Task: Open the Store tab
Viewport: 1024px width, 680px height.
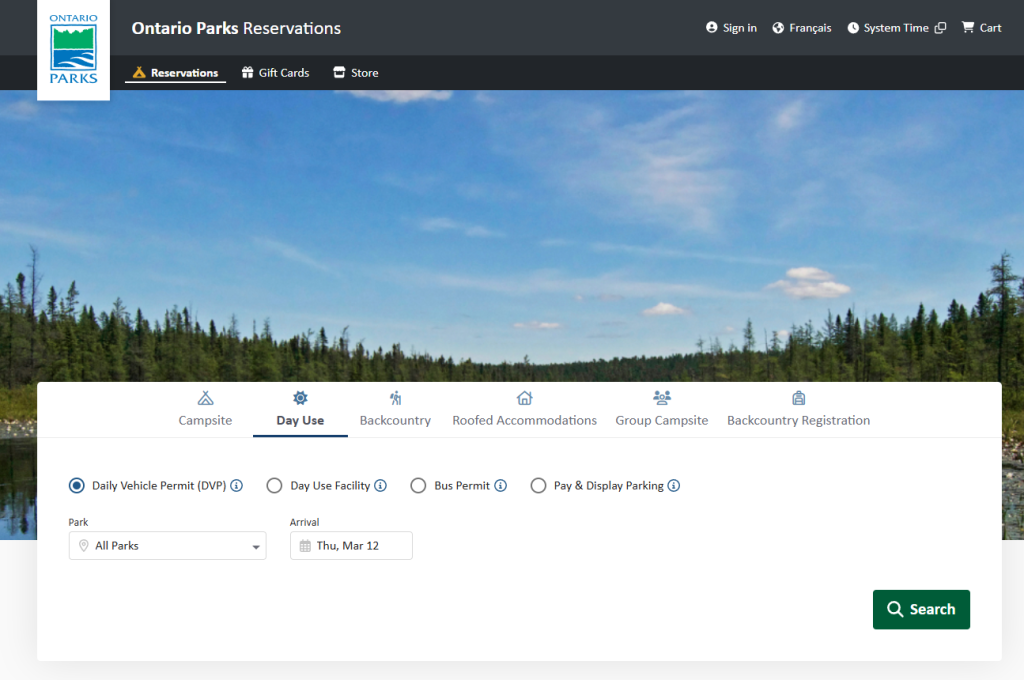Action: [x=355, y=72]
